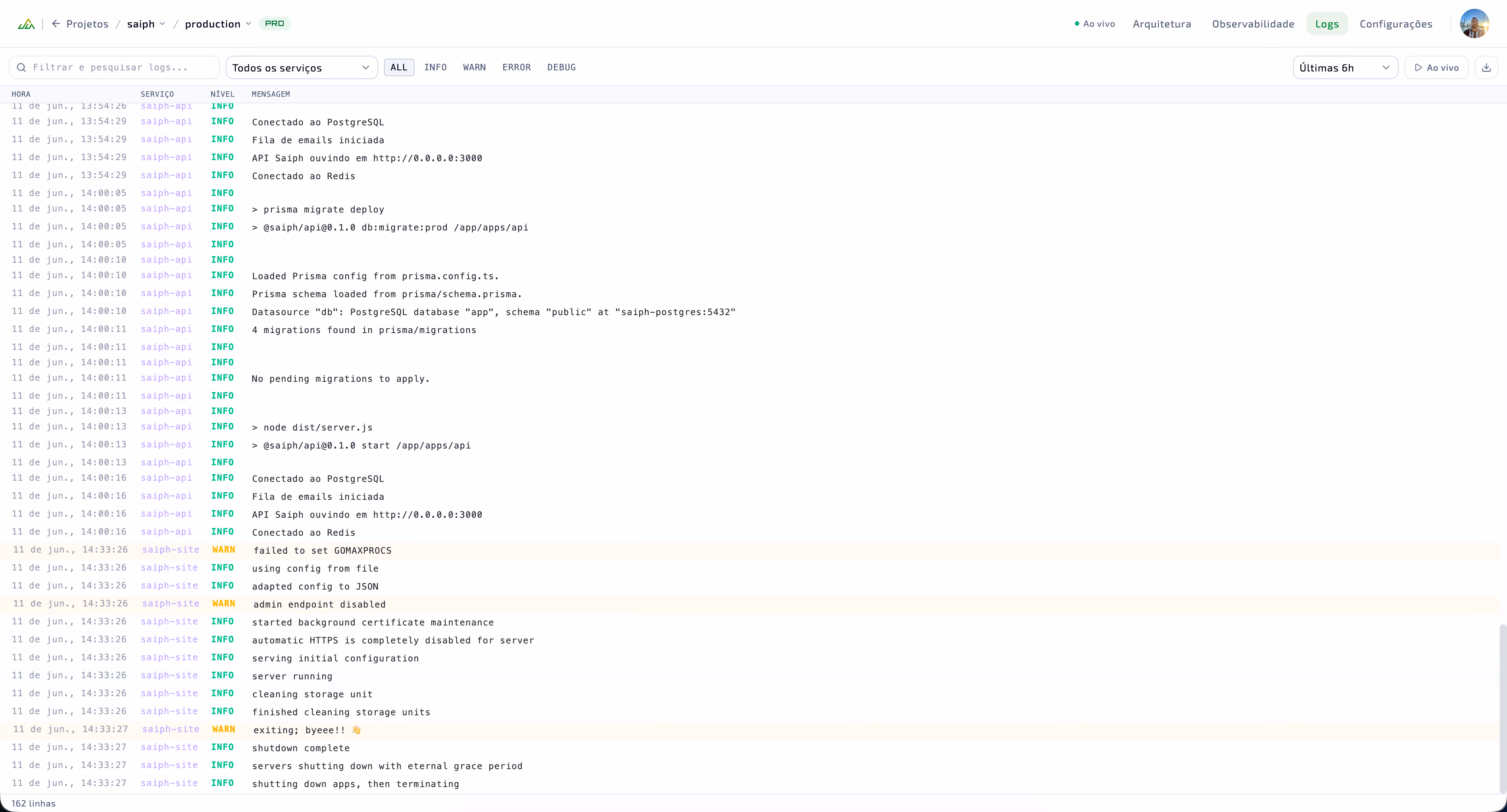
Task: Click the '> node dist/server.js' log line
Action: click(x=312, y=428)
